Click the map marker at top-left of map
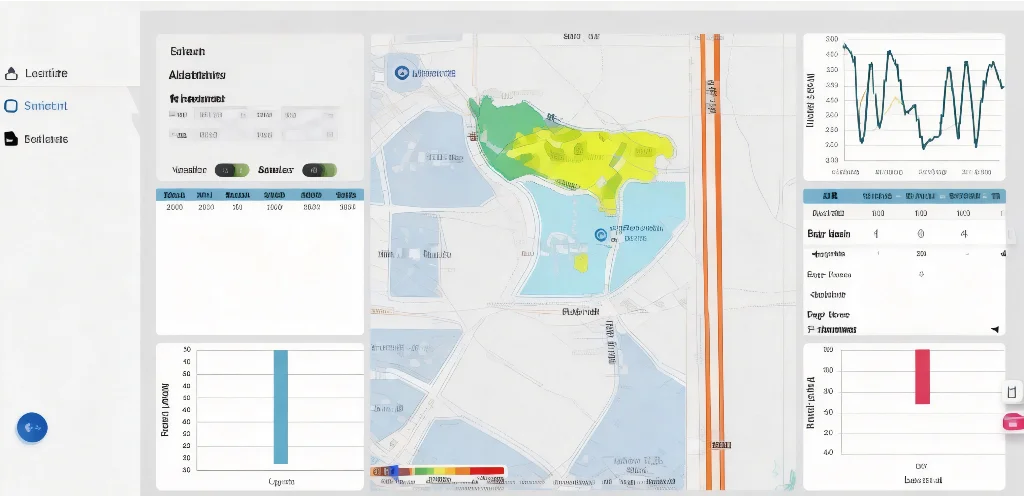This screenshot has height=496, width=1024. click(402, 73)
